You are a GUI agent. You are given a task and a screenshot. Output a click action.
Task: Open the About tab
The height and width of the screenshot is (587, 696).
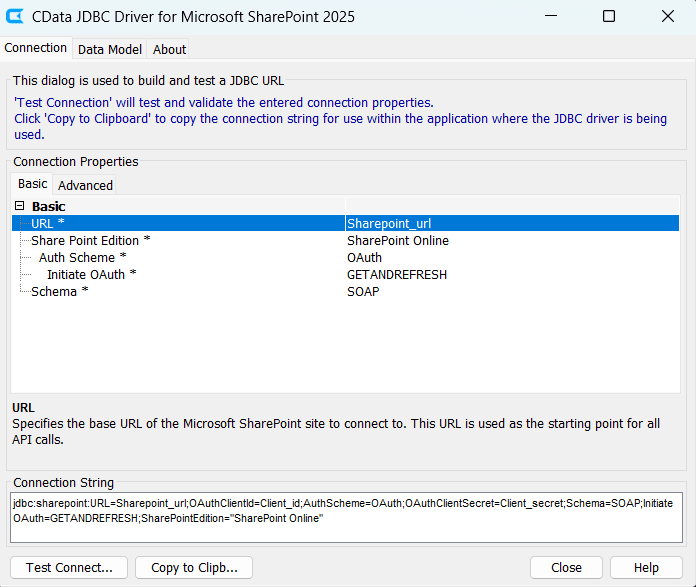(x=169, y=49)
